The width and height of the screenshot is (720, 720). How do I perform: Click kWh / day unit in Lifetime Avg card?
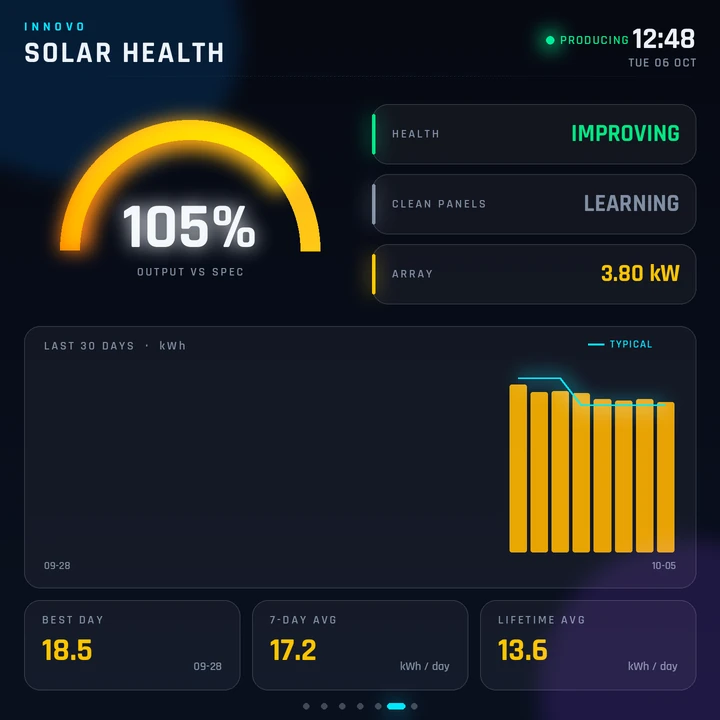652,666
